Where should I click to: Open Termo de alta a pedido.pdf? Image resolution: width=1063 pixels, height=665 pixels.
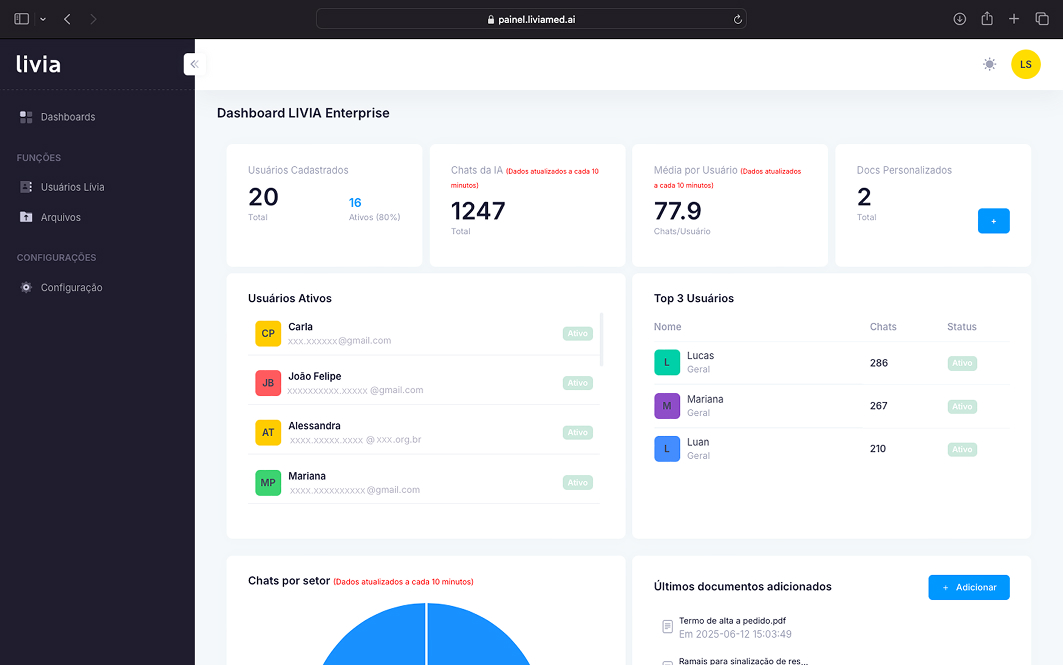729,621
